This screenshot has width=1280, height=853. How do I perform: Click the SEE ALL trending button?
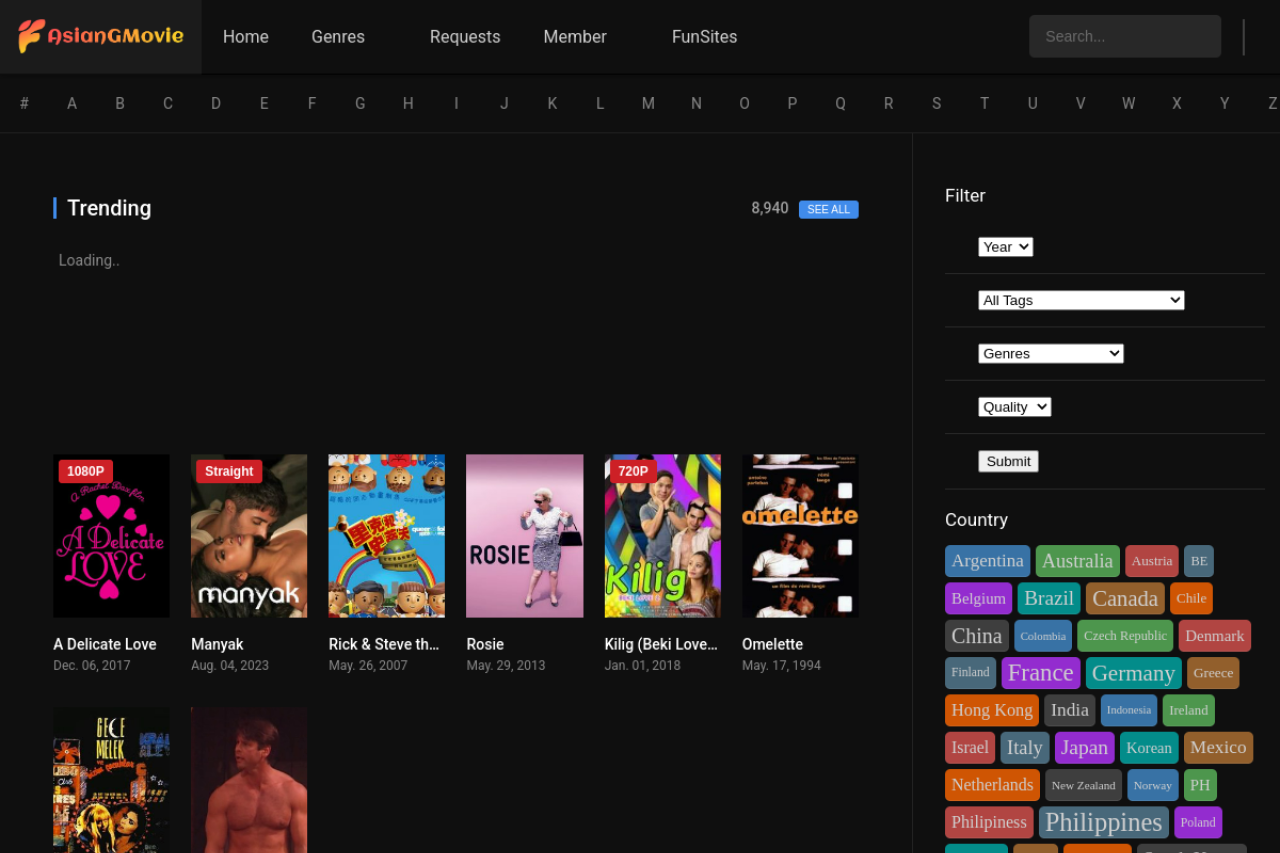coord(828,209)
